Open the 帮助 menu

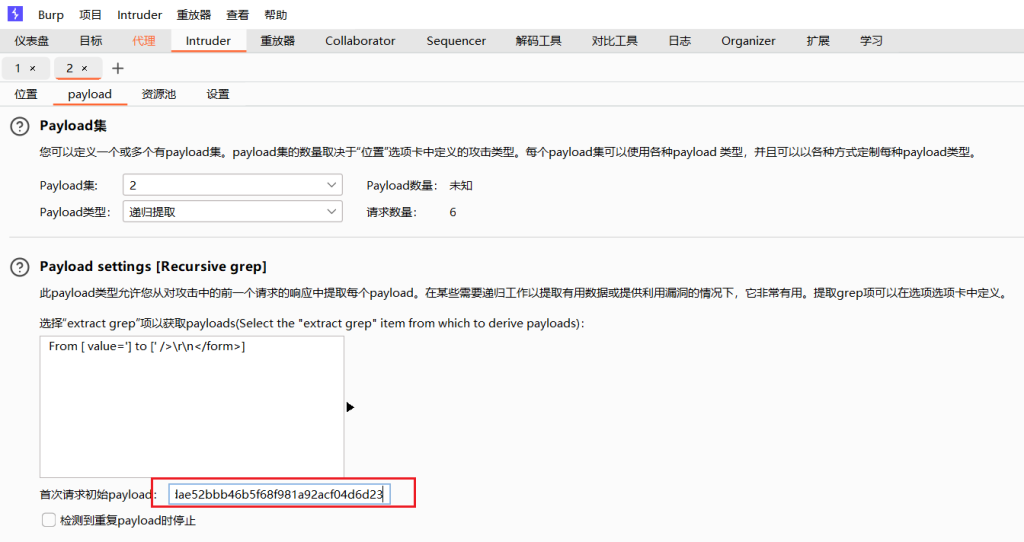[275, 15]
